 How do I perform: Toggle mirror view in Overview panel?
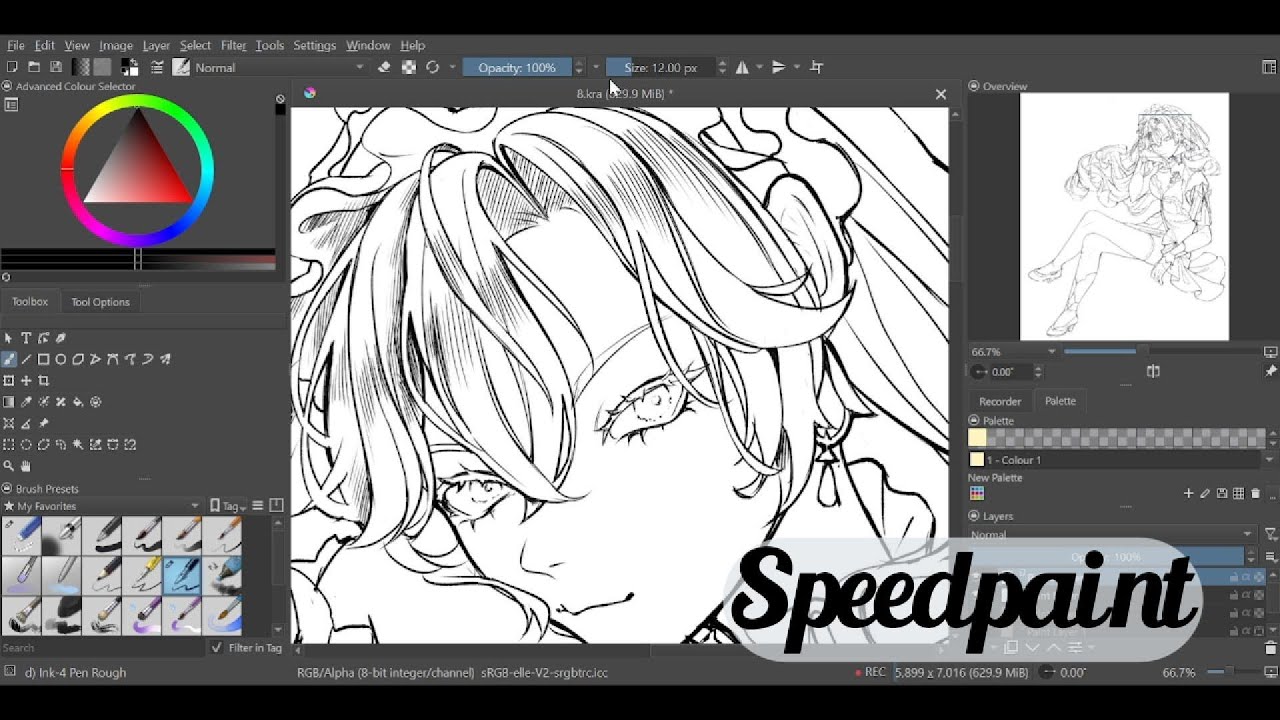click(x=1153, y=371)
